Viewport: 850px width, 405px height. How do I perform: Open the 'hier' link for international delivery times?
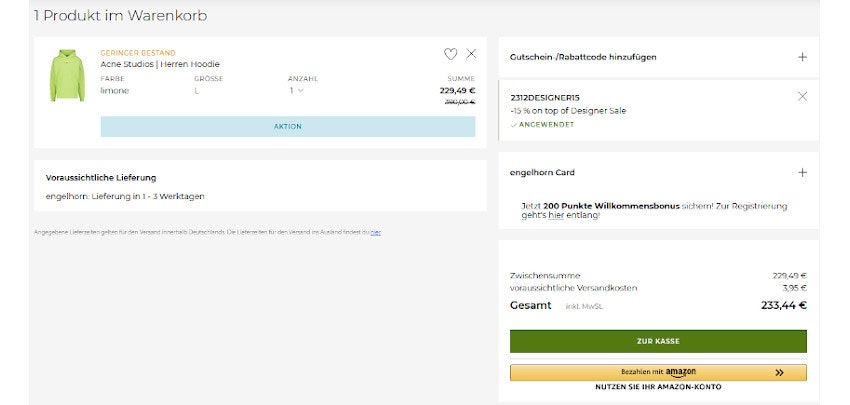pyautogui.click(x=376, y=232)
